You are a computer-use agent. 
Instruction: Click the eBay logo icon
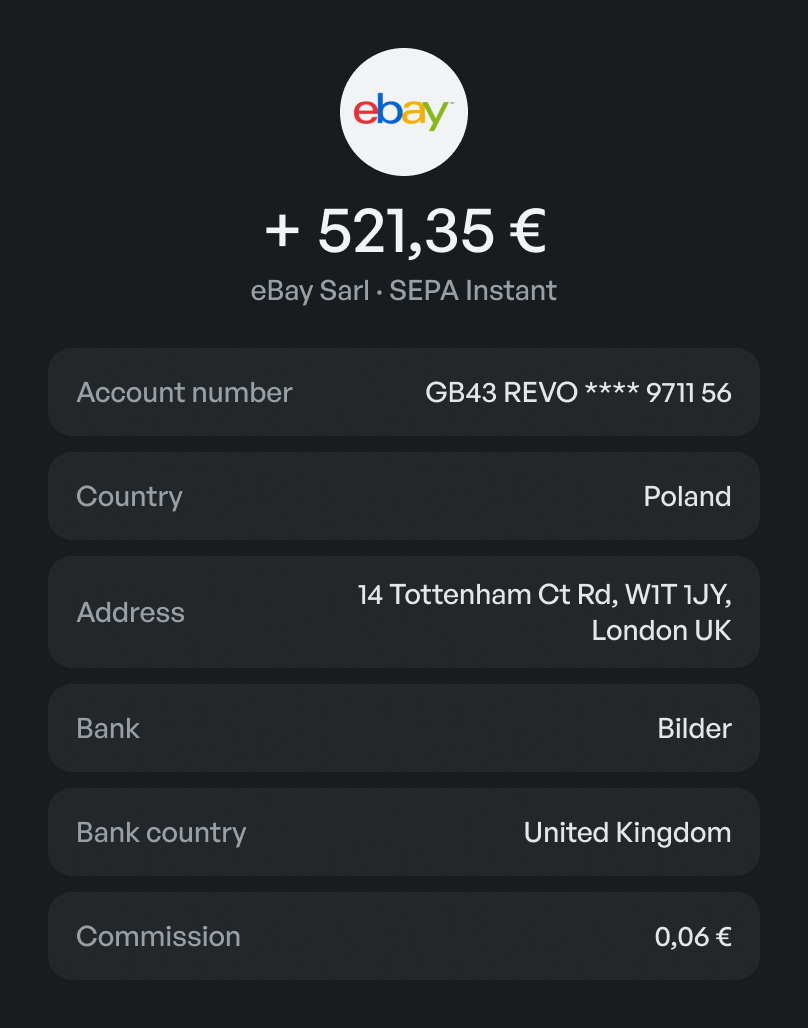[x=404, y=112]
